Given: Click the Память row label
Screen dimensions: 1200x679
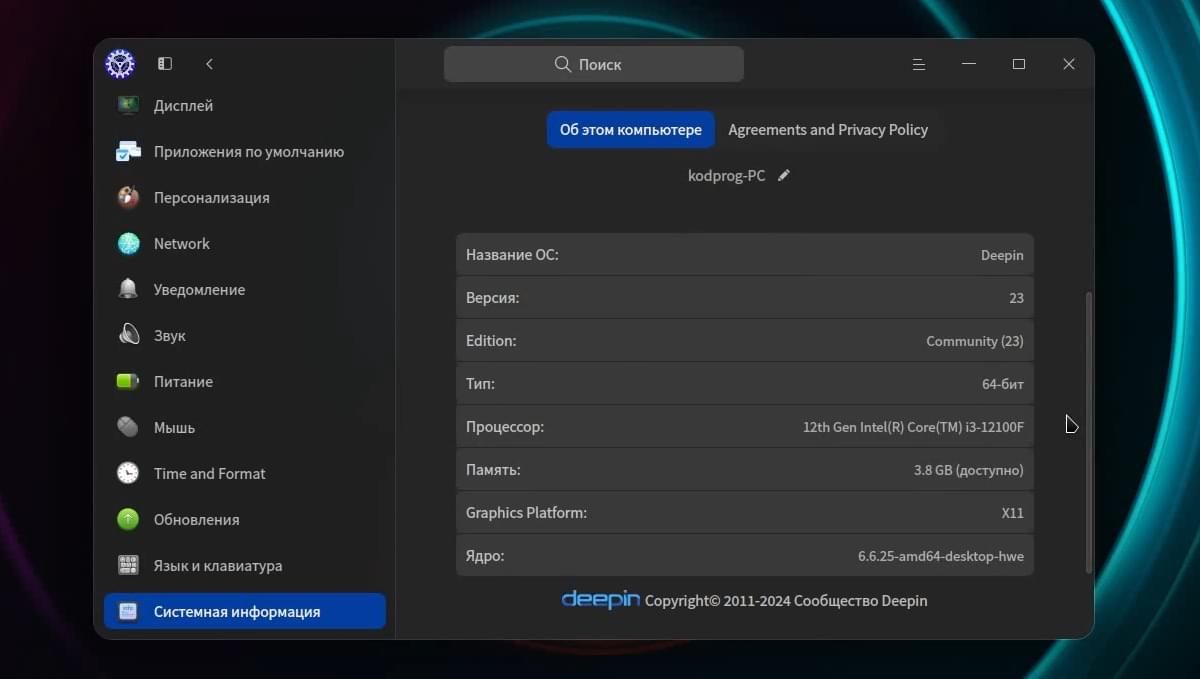Looking at the screenshot, I should tap(493, 469).
